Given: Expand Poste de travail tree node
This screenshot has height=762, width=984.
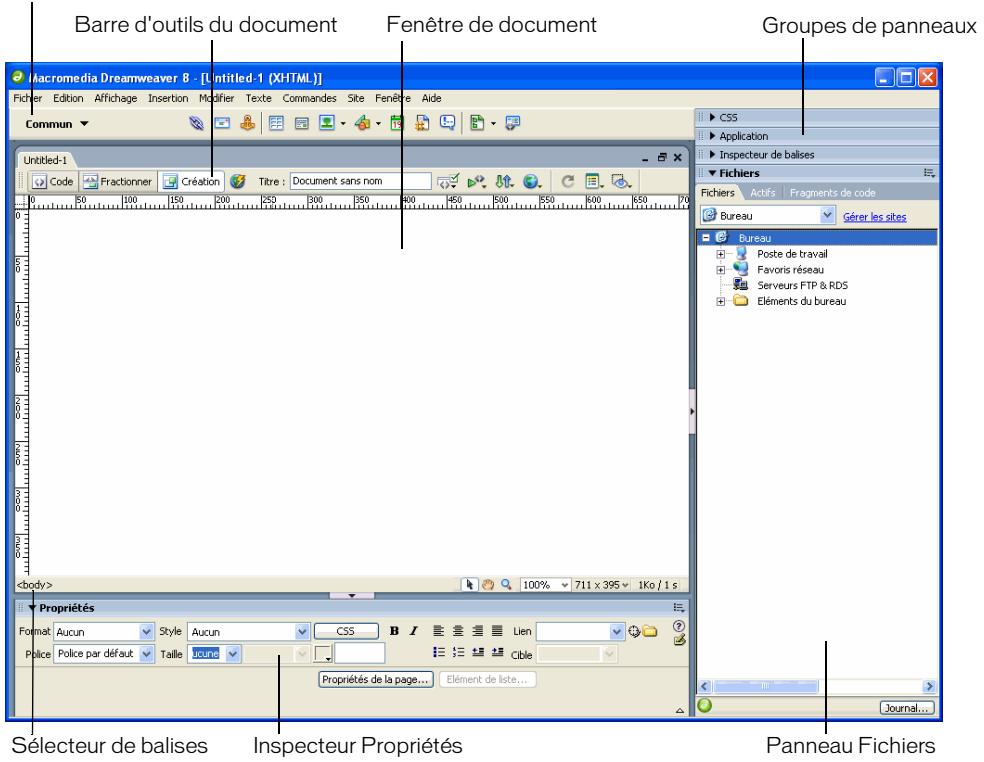Looking at the screenshot, I should coord(720,254).
